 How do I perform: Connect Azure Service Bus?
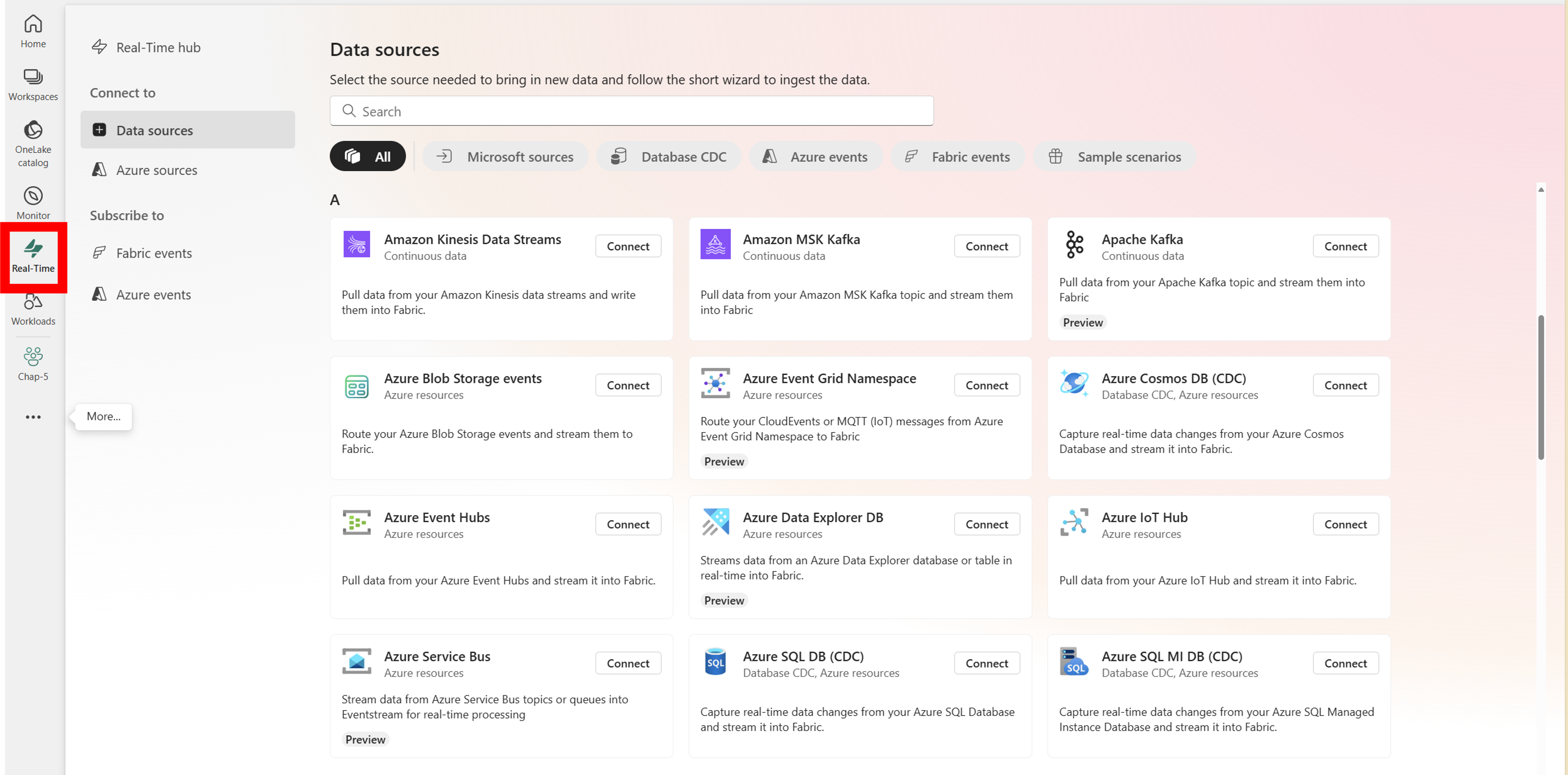(628, 663)
